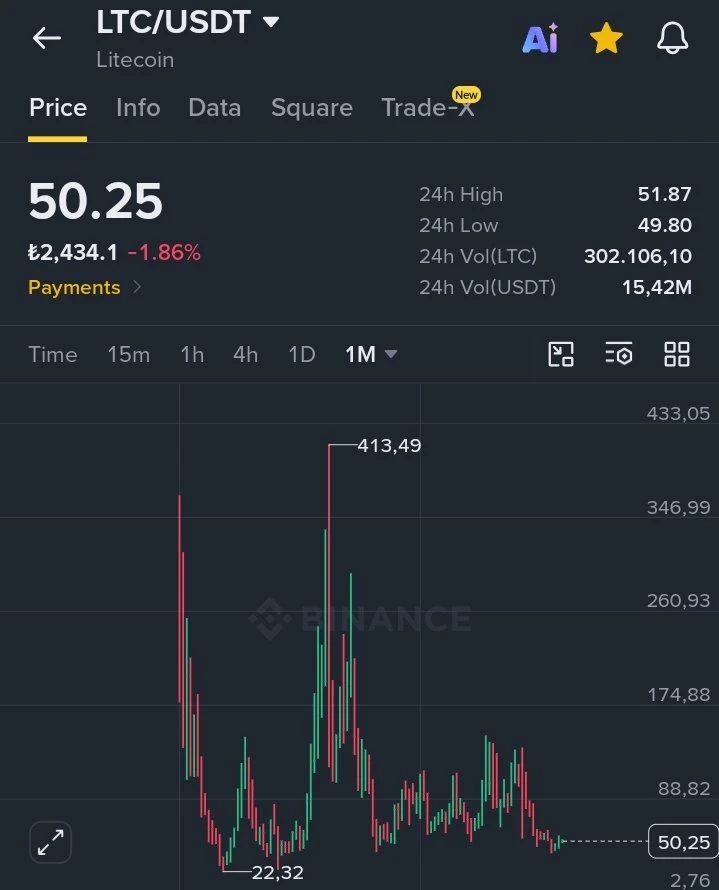This screenshot has height=890, width=719.
Task: Click the 24h Vol(LTC) value 302.106,10
Action: click(x=638, y=256)
